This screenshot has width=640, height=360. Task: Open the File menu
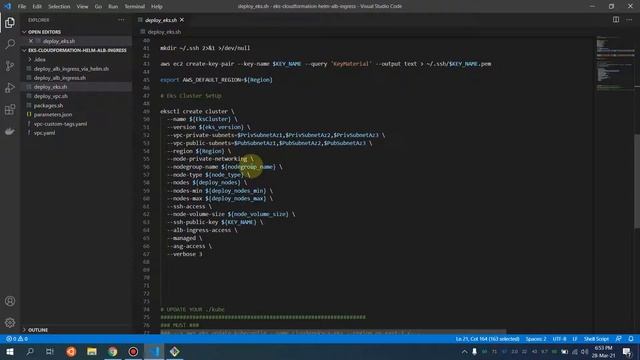point(22,6)
